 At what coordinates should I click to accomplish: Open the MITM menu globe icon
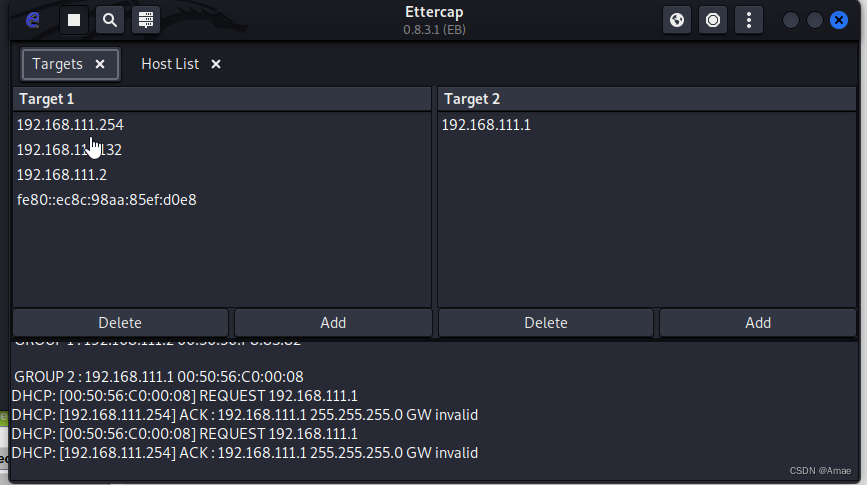click(x=677, y=20)
